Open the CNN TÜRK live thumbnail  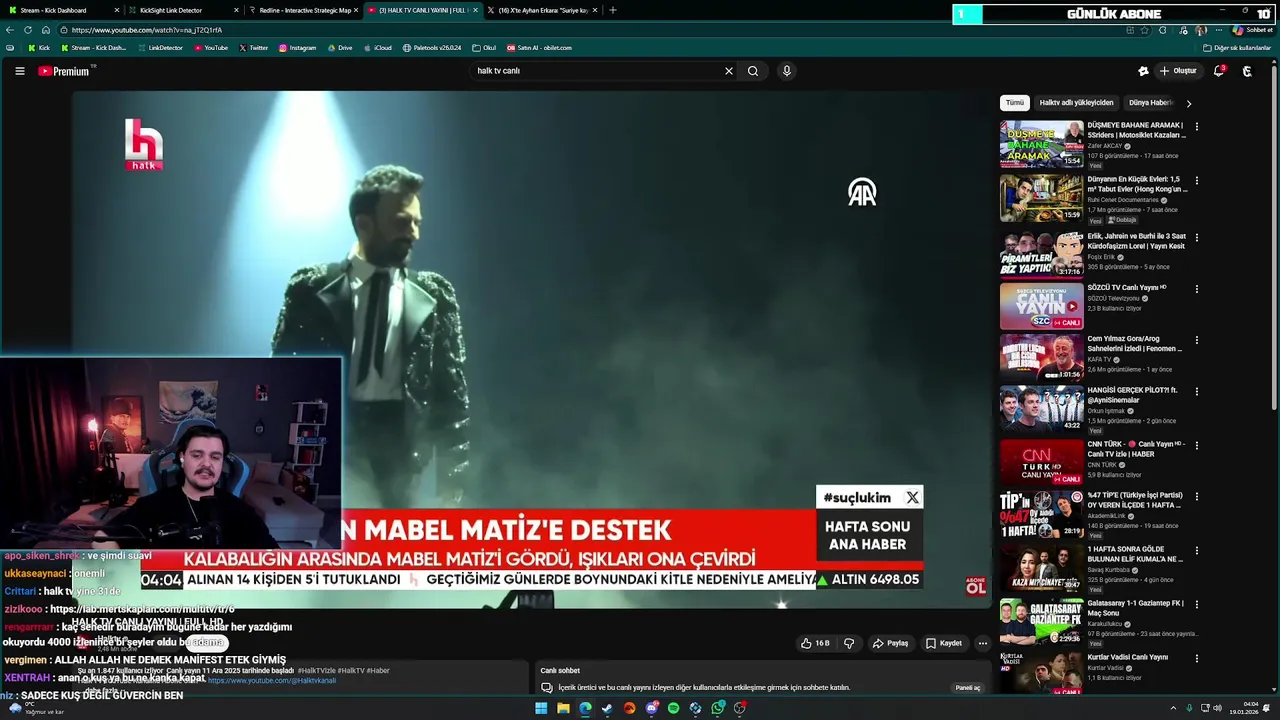pos(1041,463)
